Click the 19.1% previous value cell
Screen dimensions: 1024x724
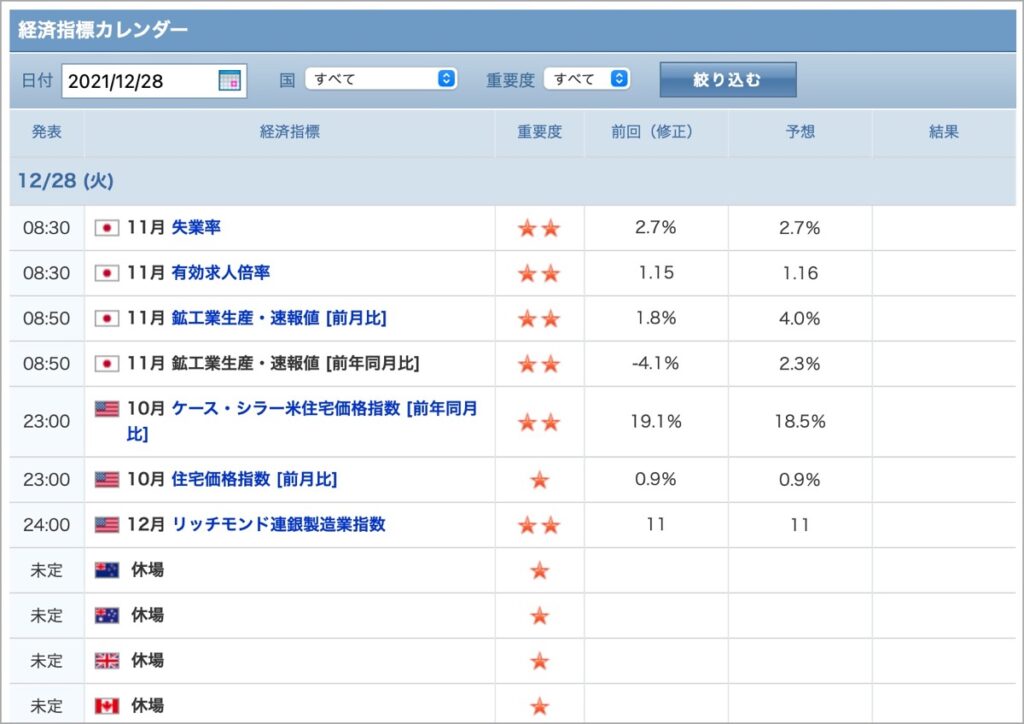(656, 422)
